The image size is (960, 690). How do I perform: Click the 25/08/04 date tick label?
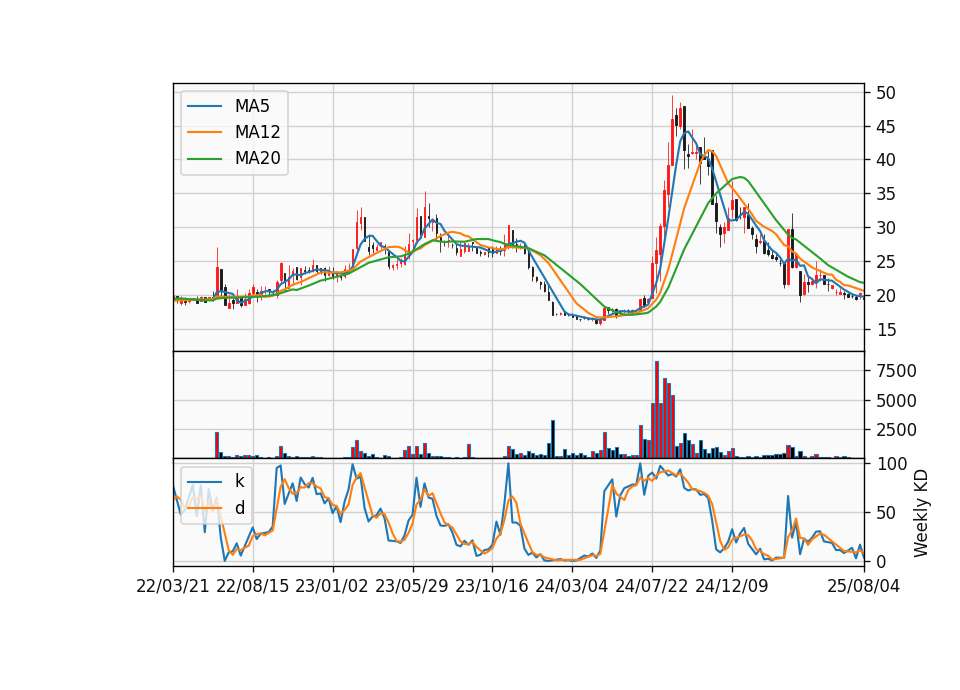click(x=863, y=586)
